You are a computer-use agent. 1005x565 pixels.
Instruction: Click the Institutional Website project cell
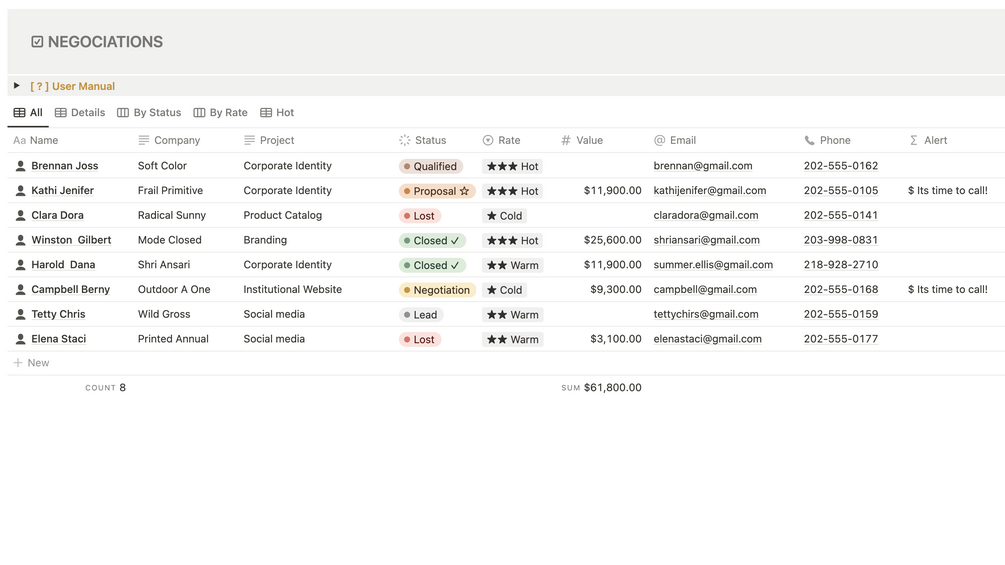point(292,290)
